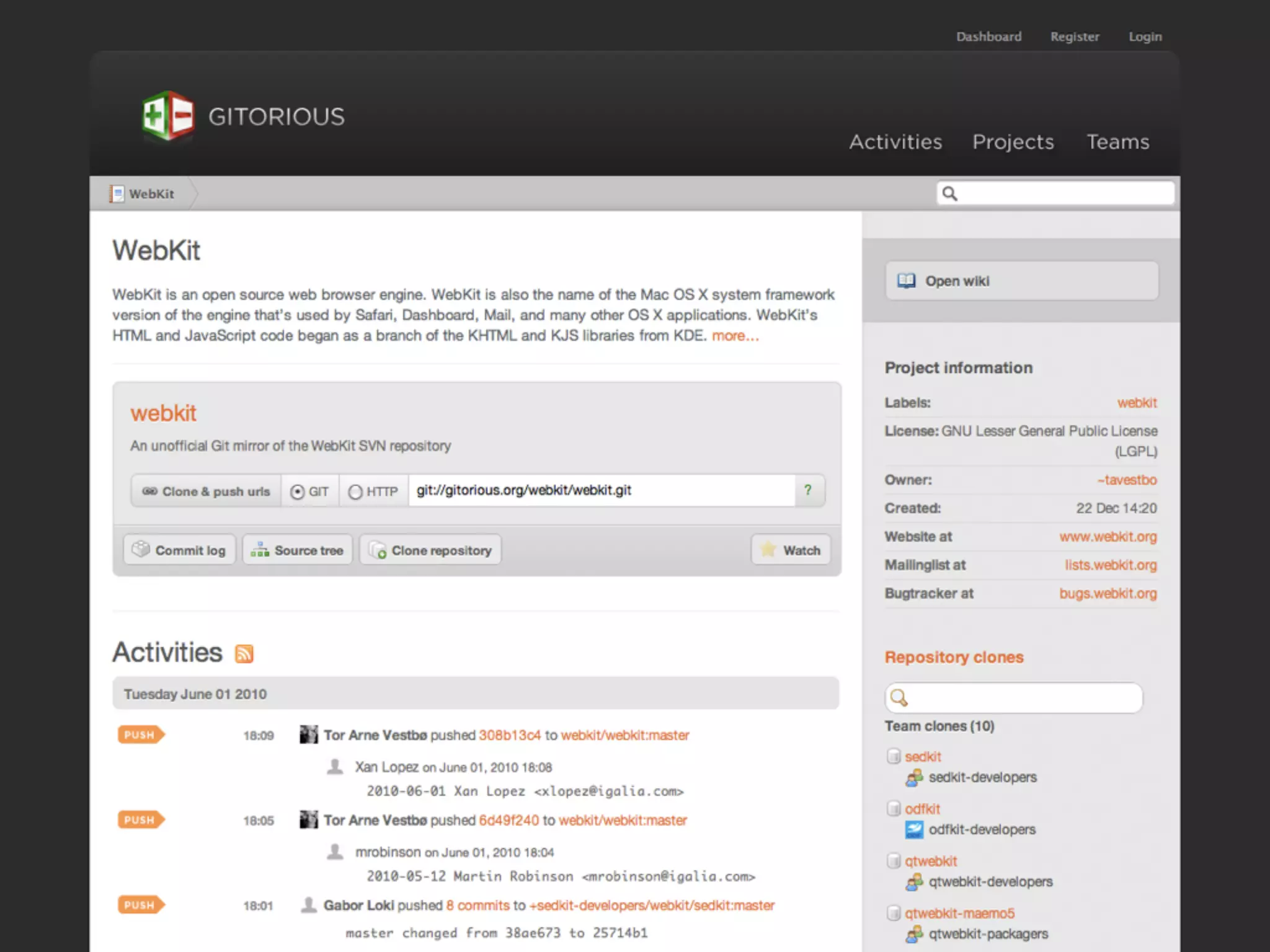Click the Activities RSS feed icon
This screenshot has height=952, width=1270.
(x=244, y=654)
